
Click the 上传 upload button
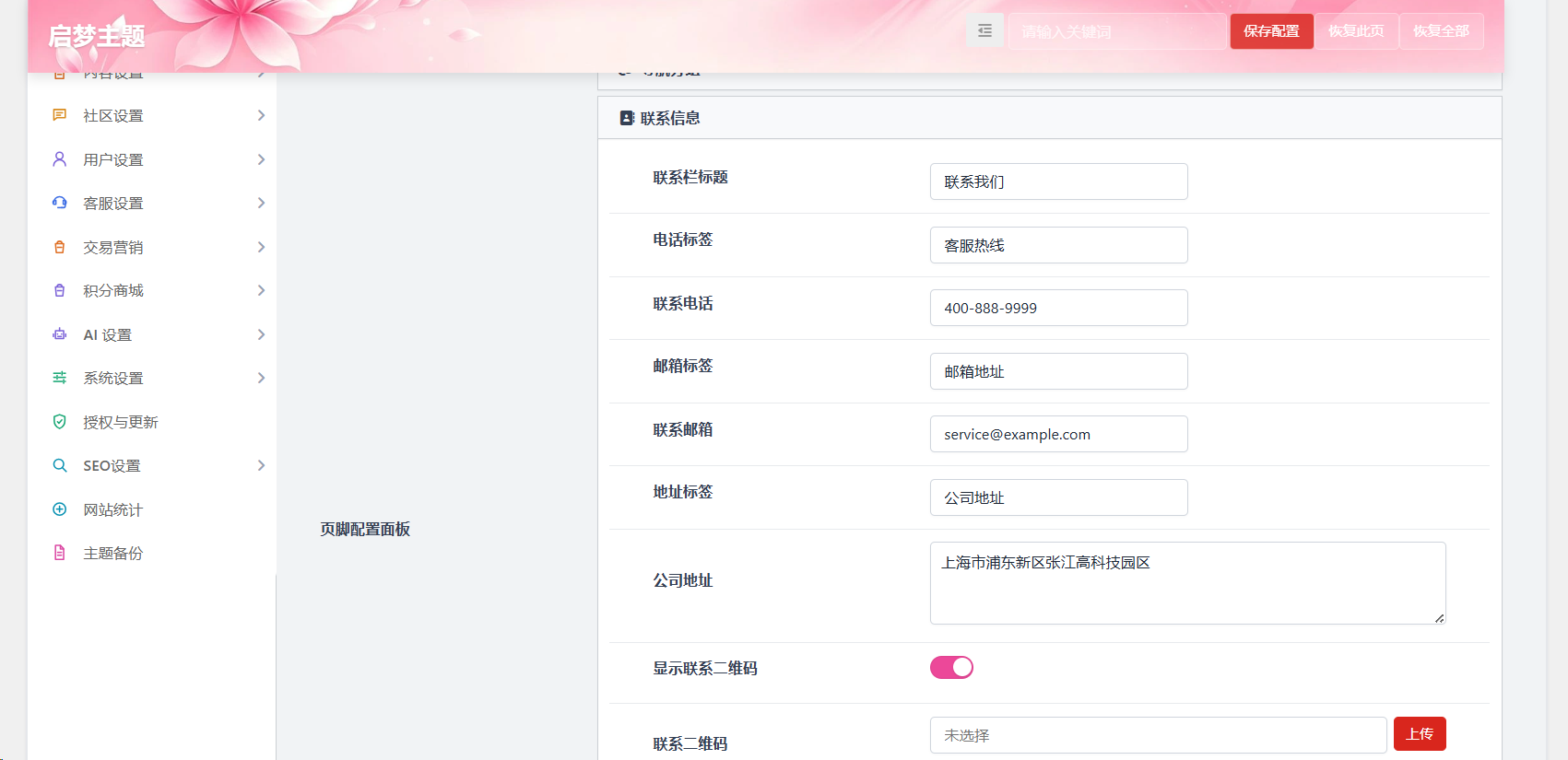[x=1420, y=734]
